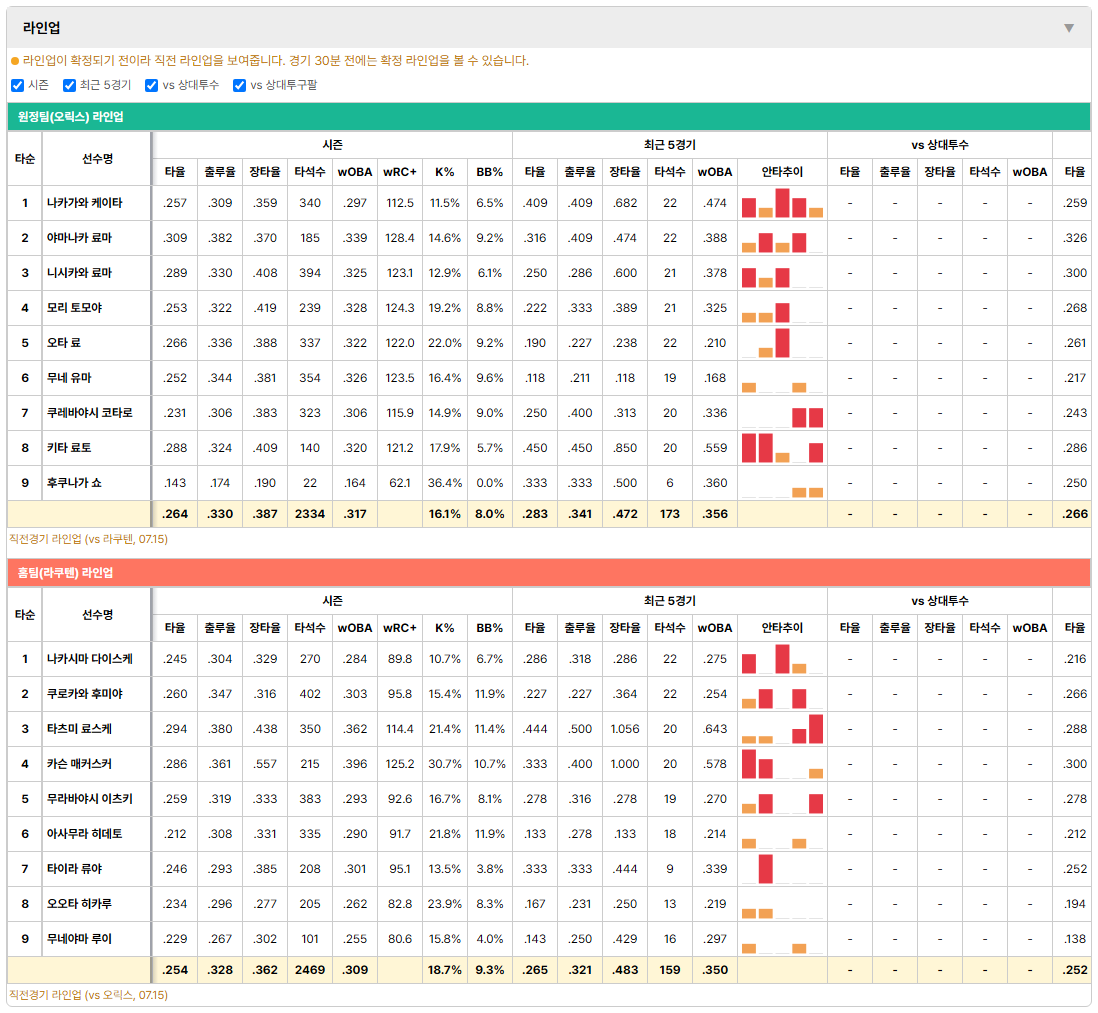Screen dimensions: 1098x1013
Task: Click the home 안타추이 column header
Action: click(782, 628)
